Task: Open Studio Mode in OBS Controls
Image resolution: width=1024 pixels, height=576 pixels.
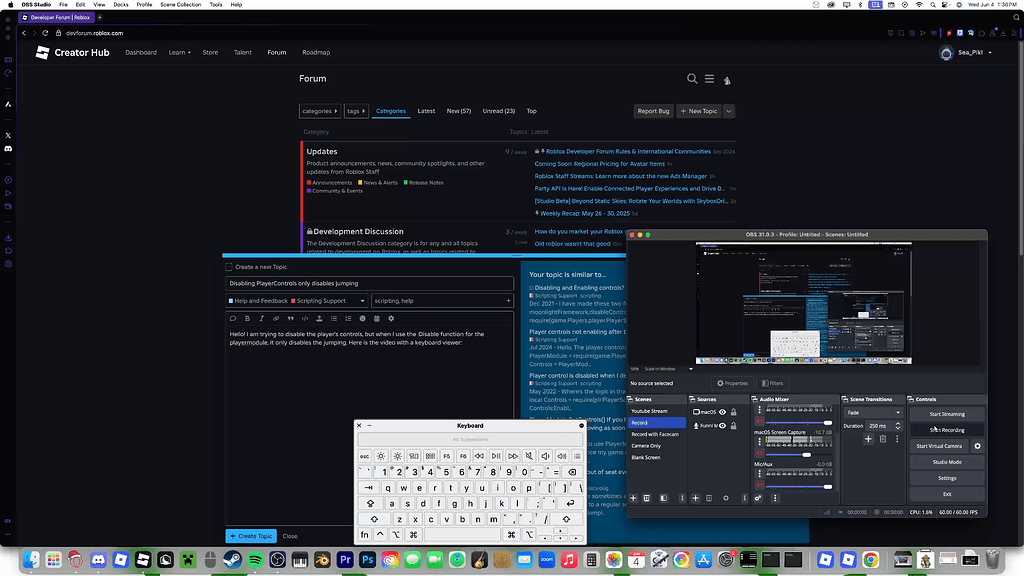Action: point(947,462)
